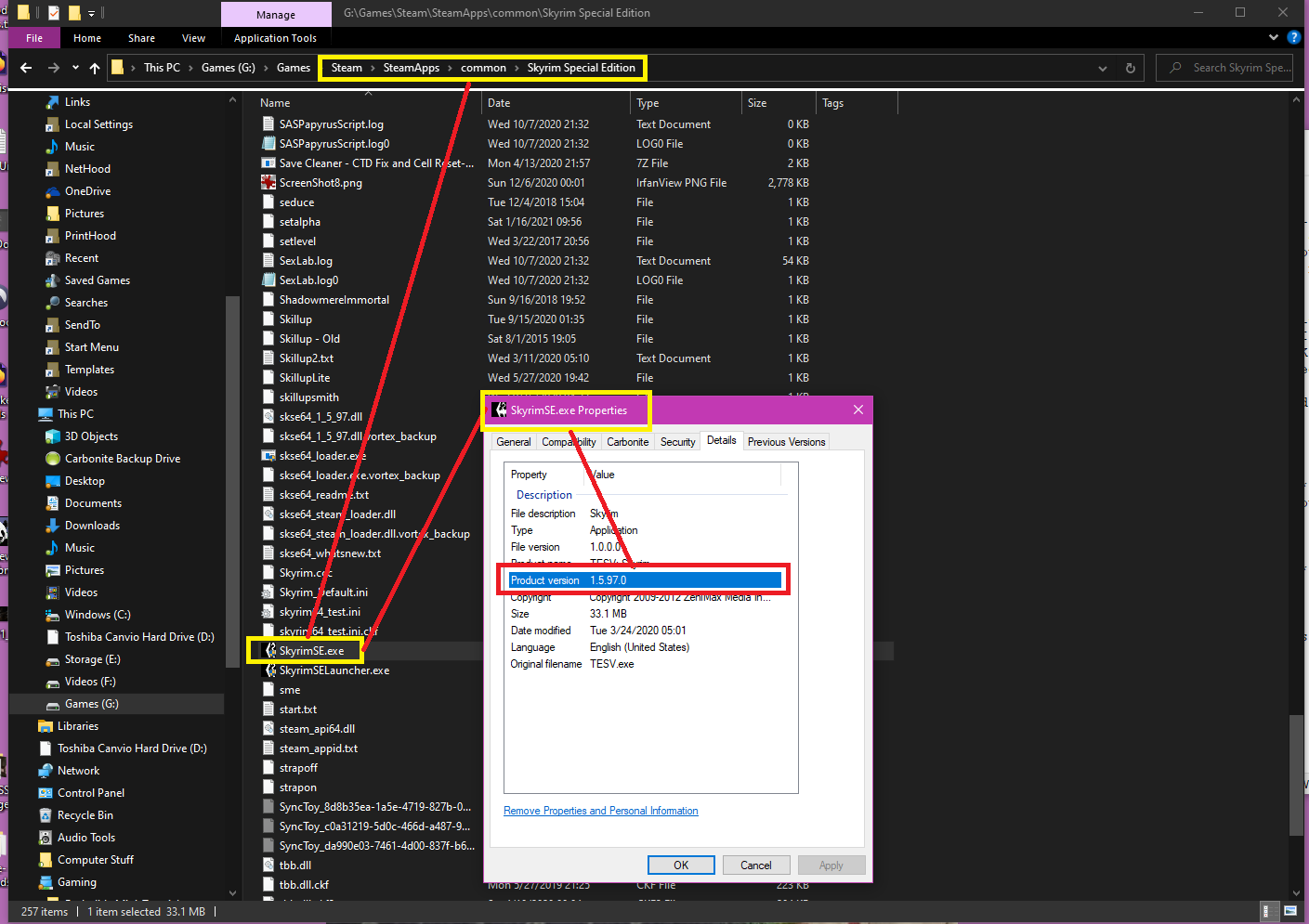This screenshot has width=1309, height=924.
Task: Switch to Details view in status bar
Action: pyautogui.click(x=1266, y=912)
